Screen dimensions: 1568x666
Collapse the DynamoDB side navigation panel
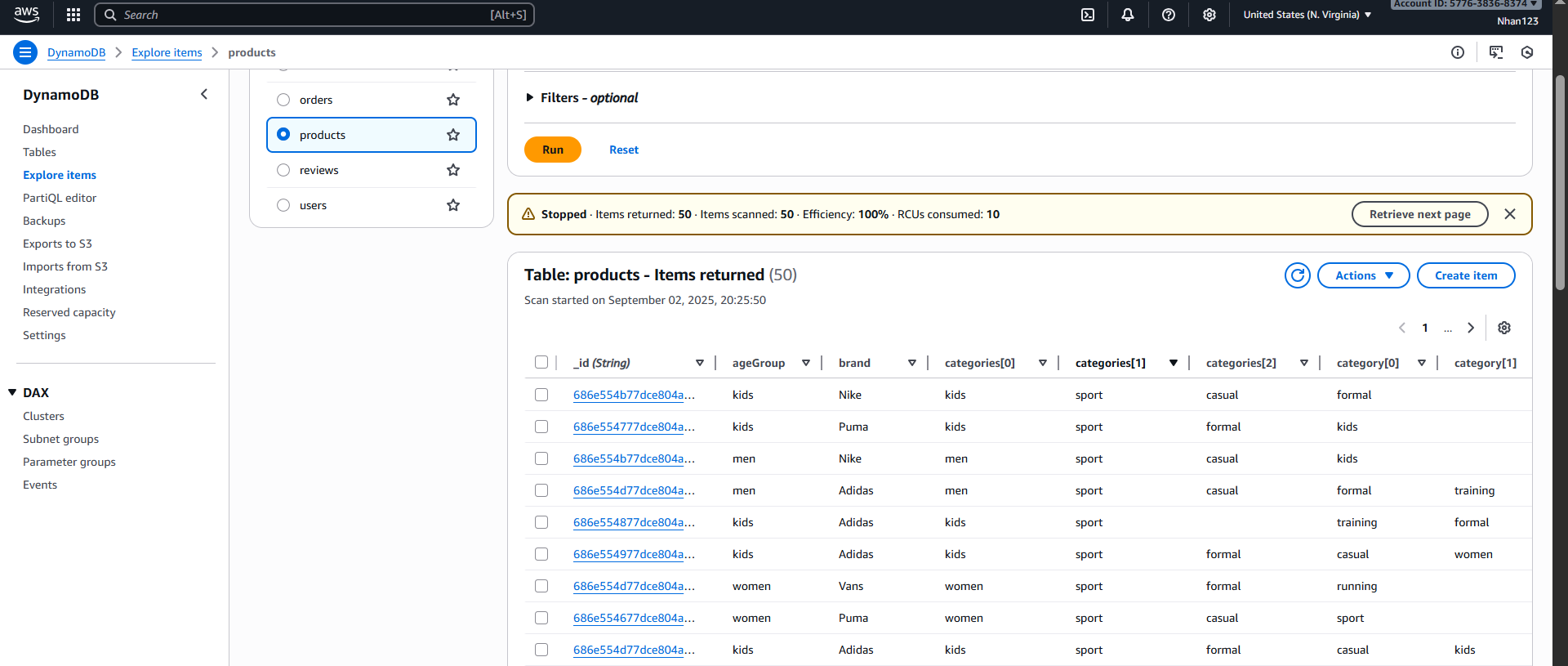point(204,95)
